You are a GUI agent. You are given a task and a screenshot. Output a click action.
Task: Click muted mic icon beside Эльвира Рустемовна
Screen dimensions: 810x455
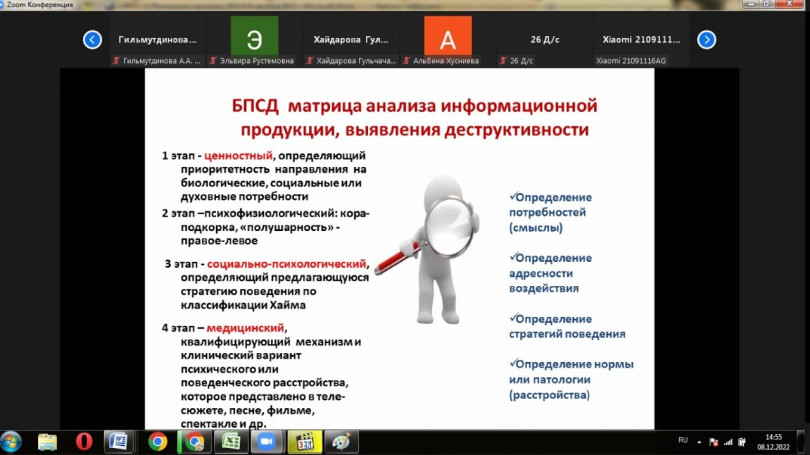(213, 61)
